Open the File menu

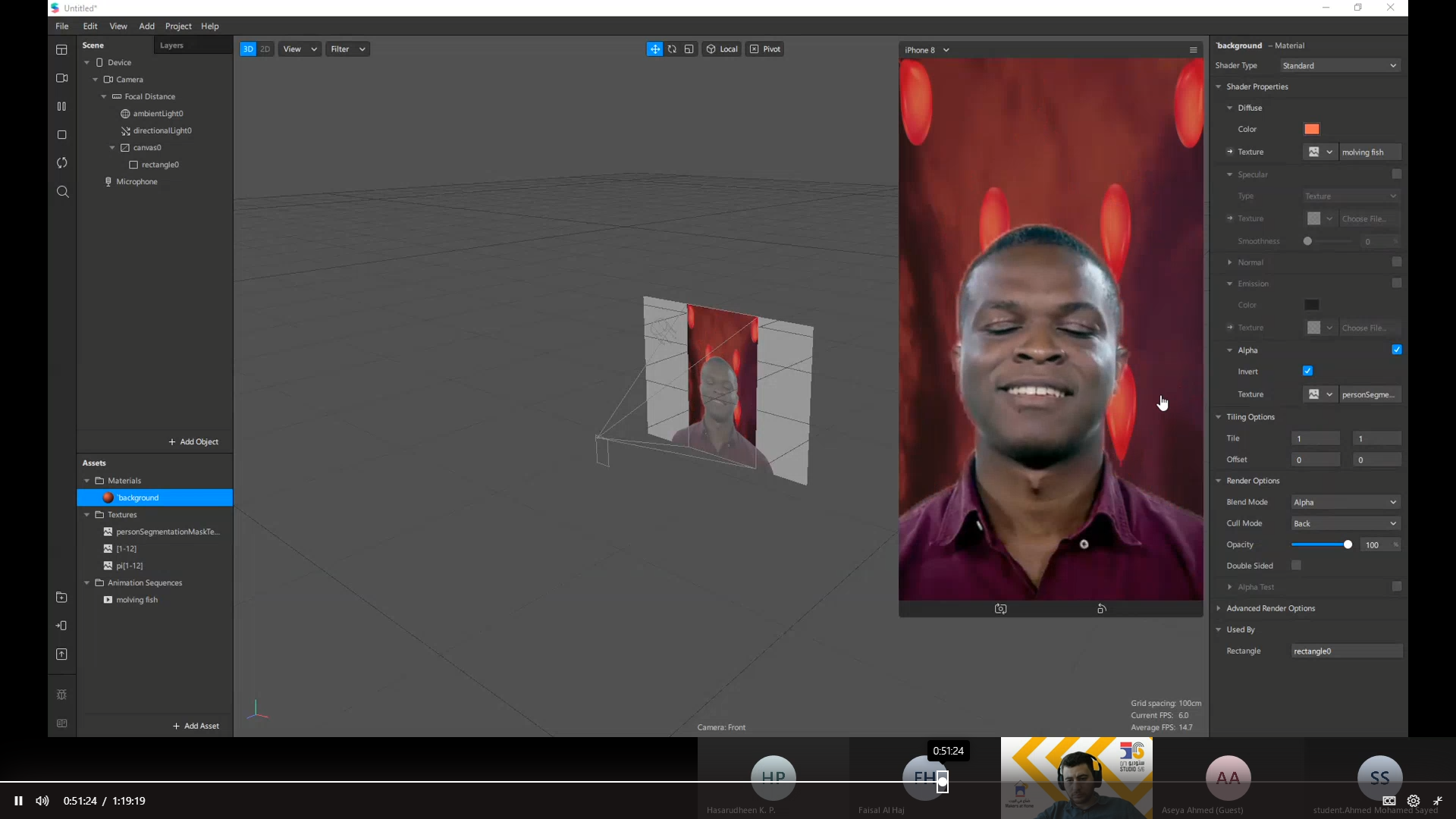tap(62, 26)
